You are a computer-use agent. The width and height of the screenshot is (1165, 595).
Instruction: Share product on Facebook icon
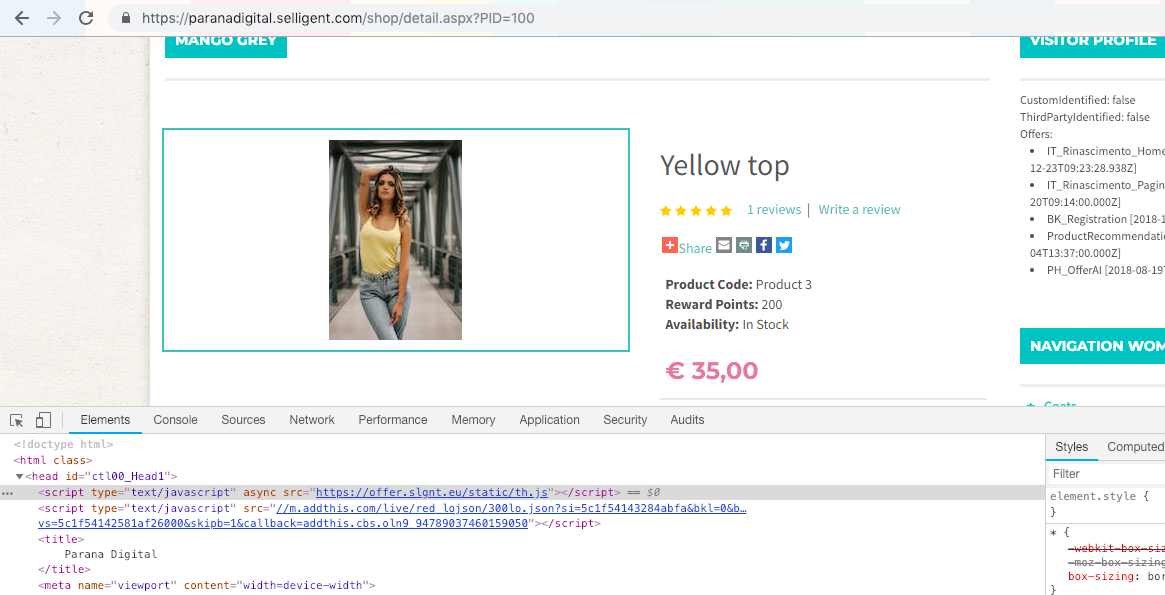coord(764,245)
